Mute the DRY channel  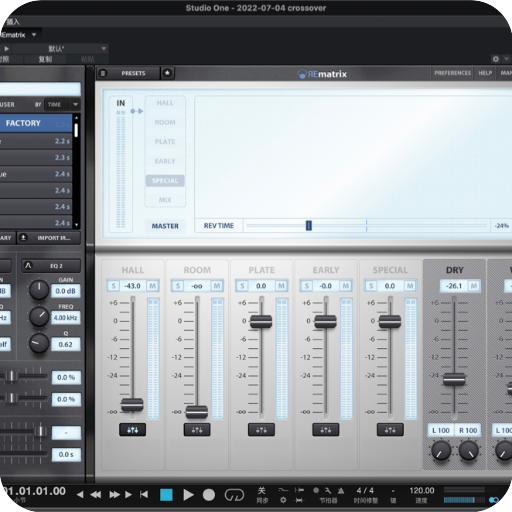coord(474,286)
